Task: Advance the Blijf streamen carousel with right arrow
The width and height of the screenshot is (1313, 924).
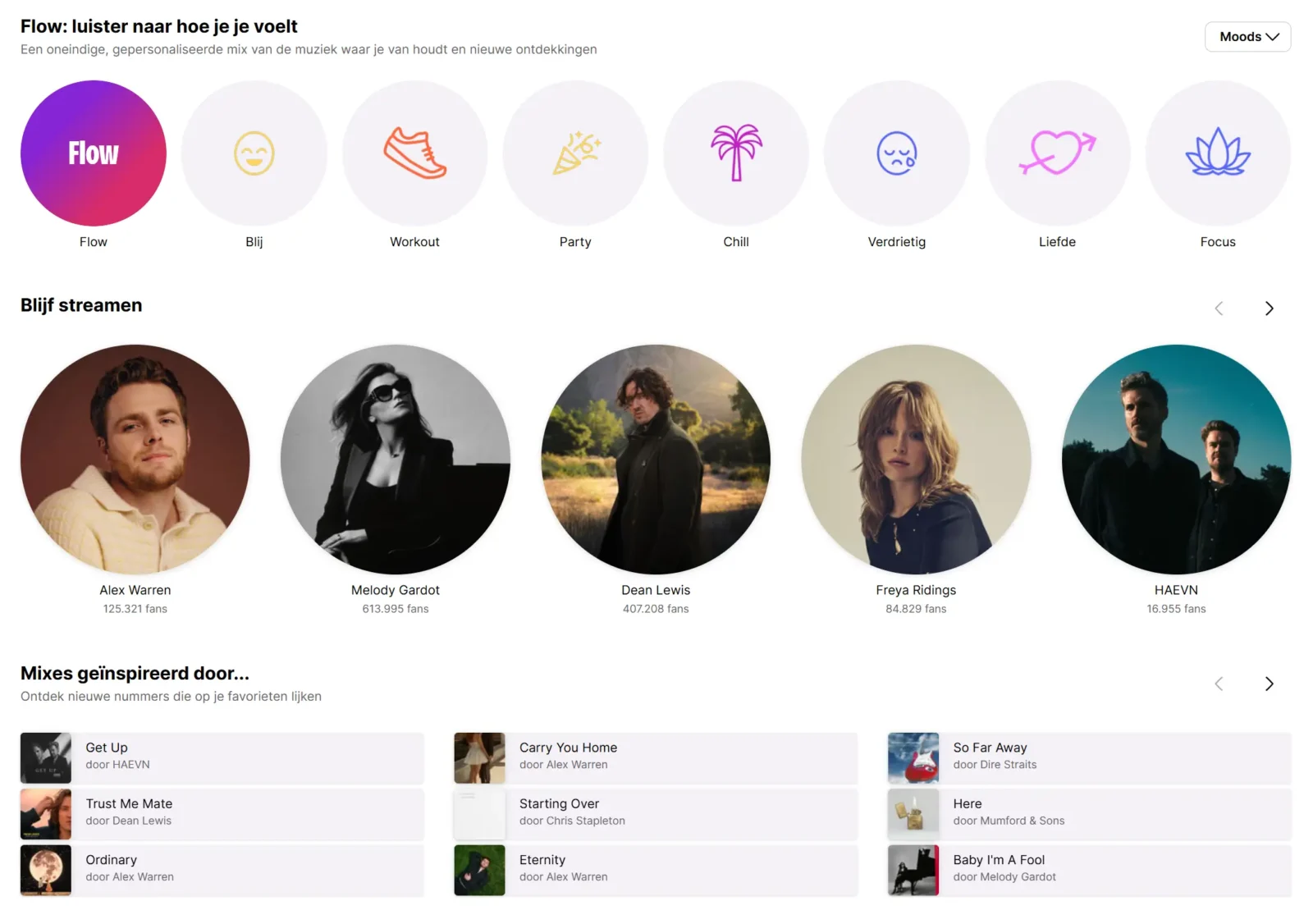Action: tap(1269, 309)
